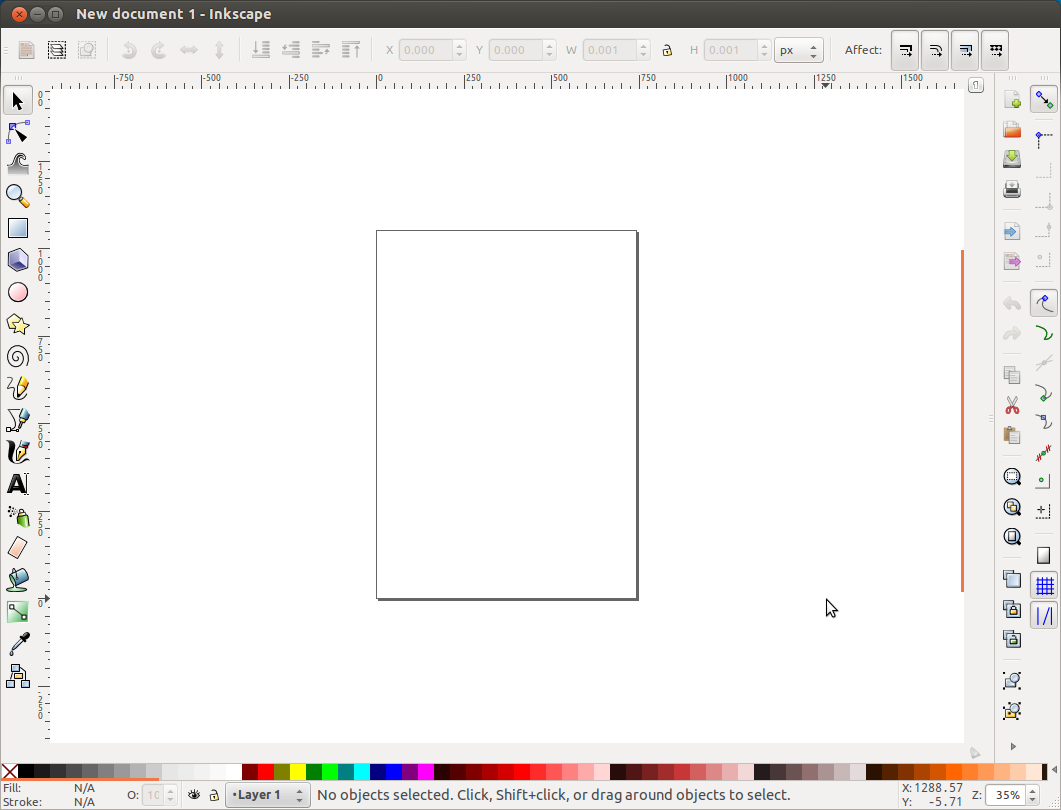Image resolution: width=1061 pixels, height=810 pixels.
Task: Open the px units dropdown
Action: pos(798,50)
